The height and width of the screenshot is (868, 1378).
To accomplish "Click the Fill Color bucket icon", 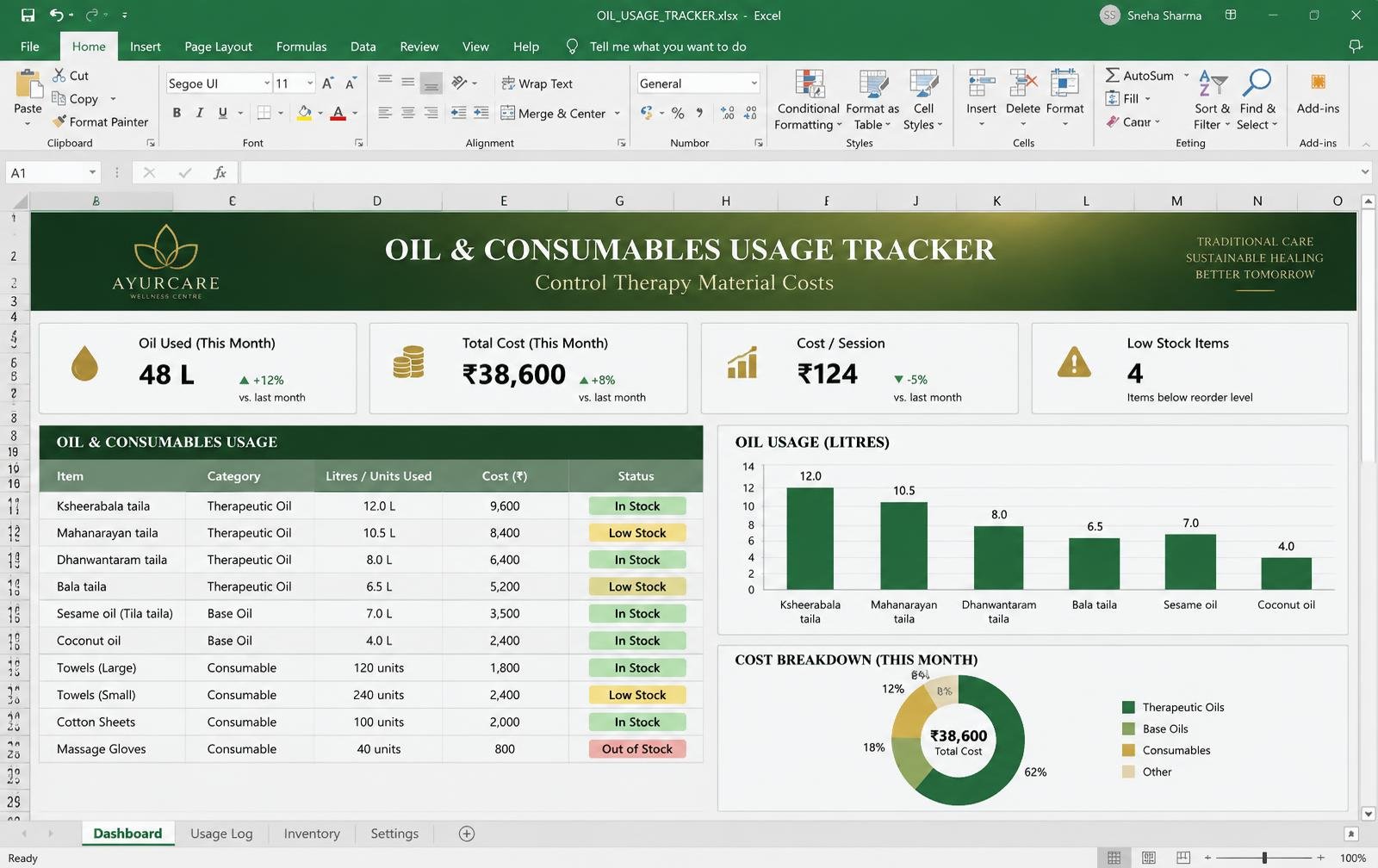I will point(304,113).
